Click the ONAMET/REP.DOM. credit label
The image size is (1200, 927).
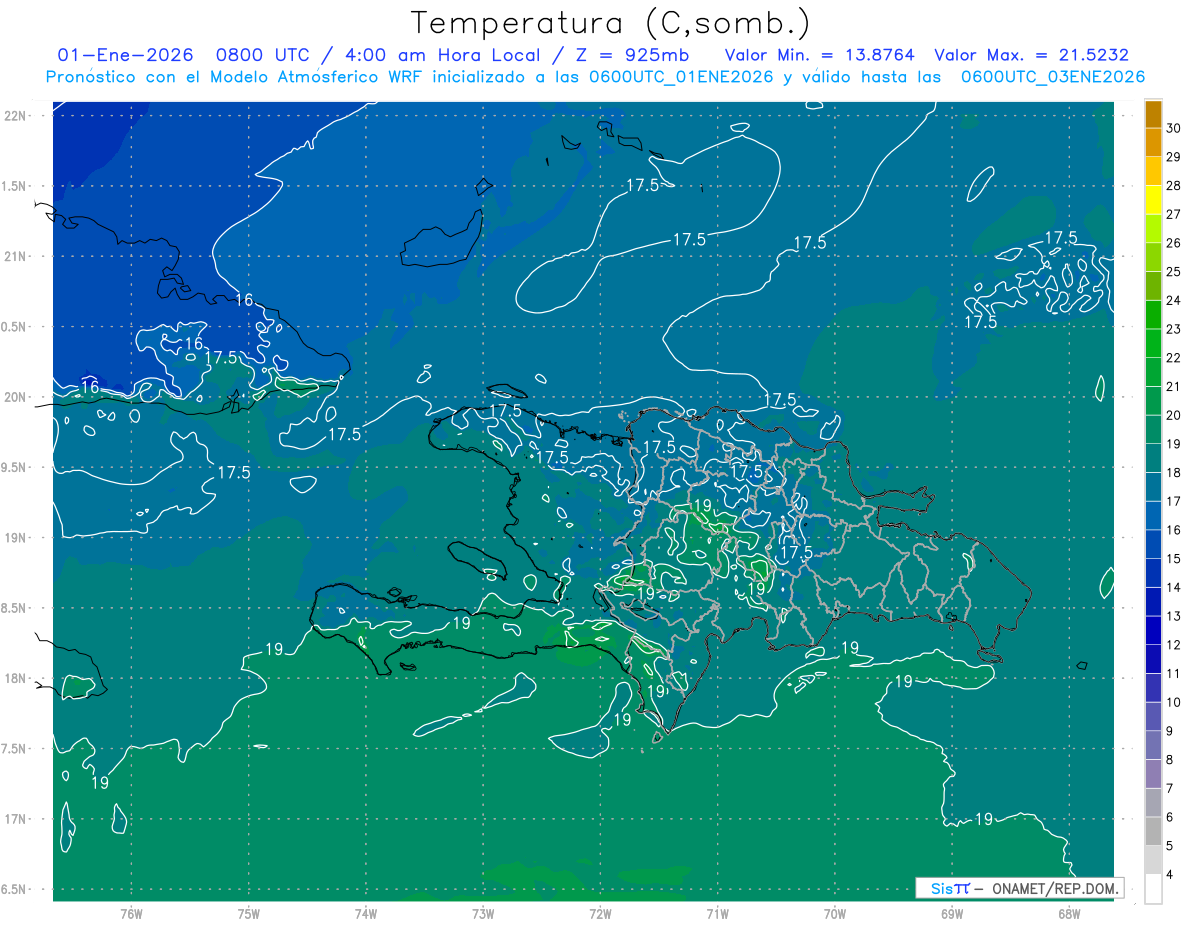(1054, 888)
